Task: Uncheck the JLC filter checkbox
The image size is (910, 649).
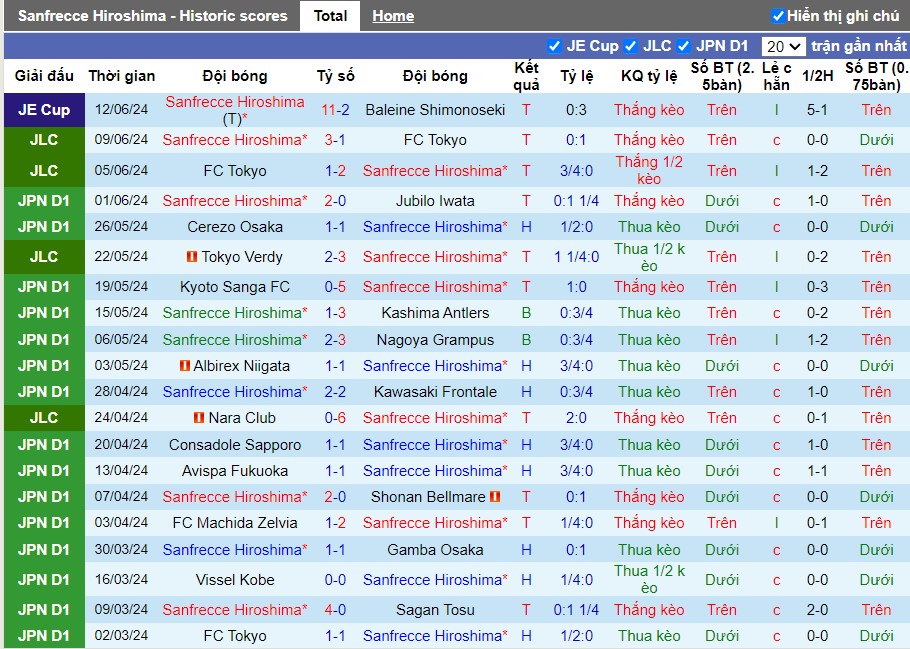Action: (x=630, y=46)
